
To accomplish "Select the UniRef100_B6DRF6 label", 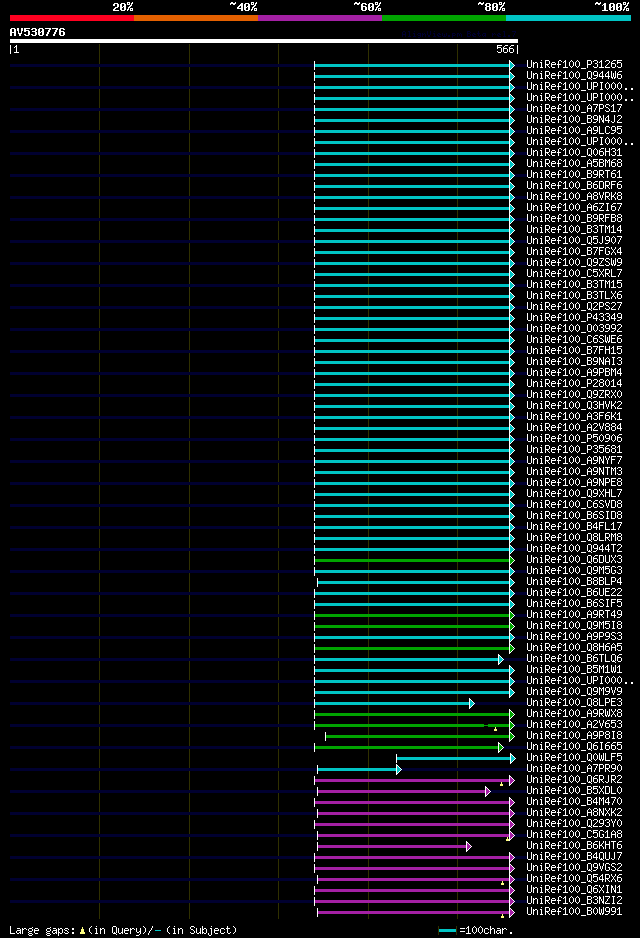I will tap(574, 185).
